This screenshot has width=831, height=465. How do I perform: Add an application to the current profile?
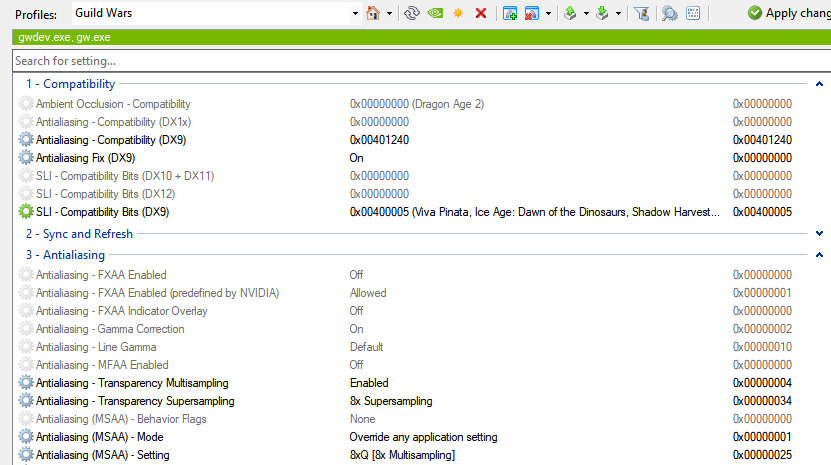point(510,13)
